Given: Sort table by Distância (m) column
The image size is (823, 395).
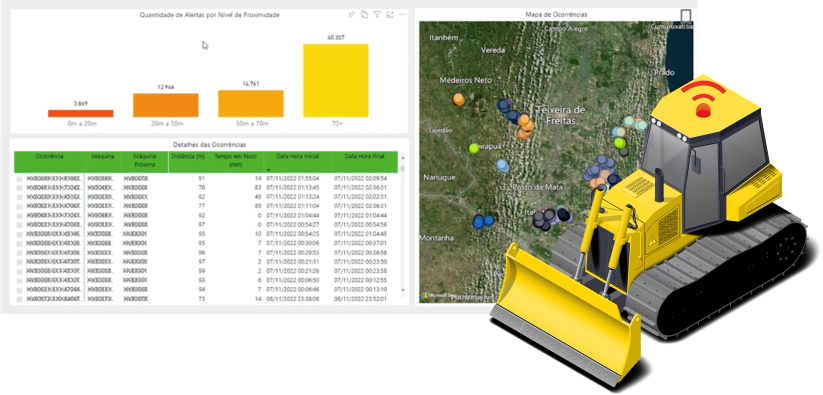Looking at the screenshot, I should coord(187,156).
